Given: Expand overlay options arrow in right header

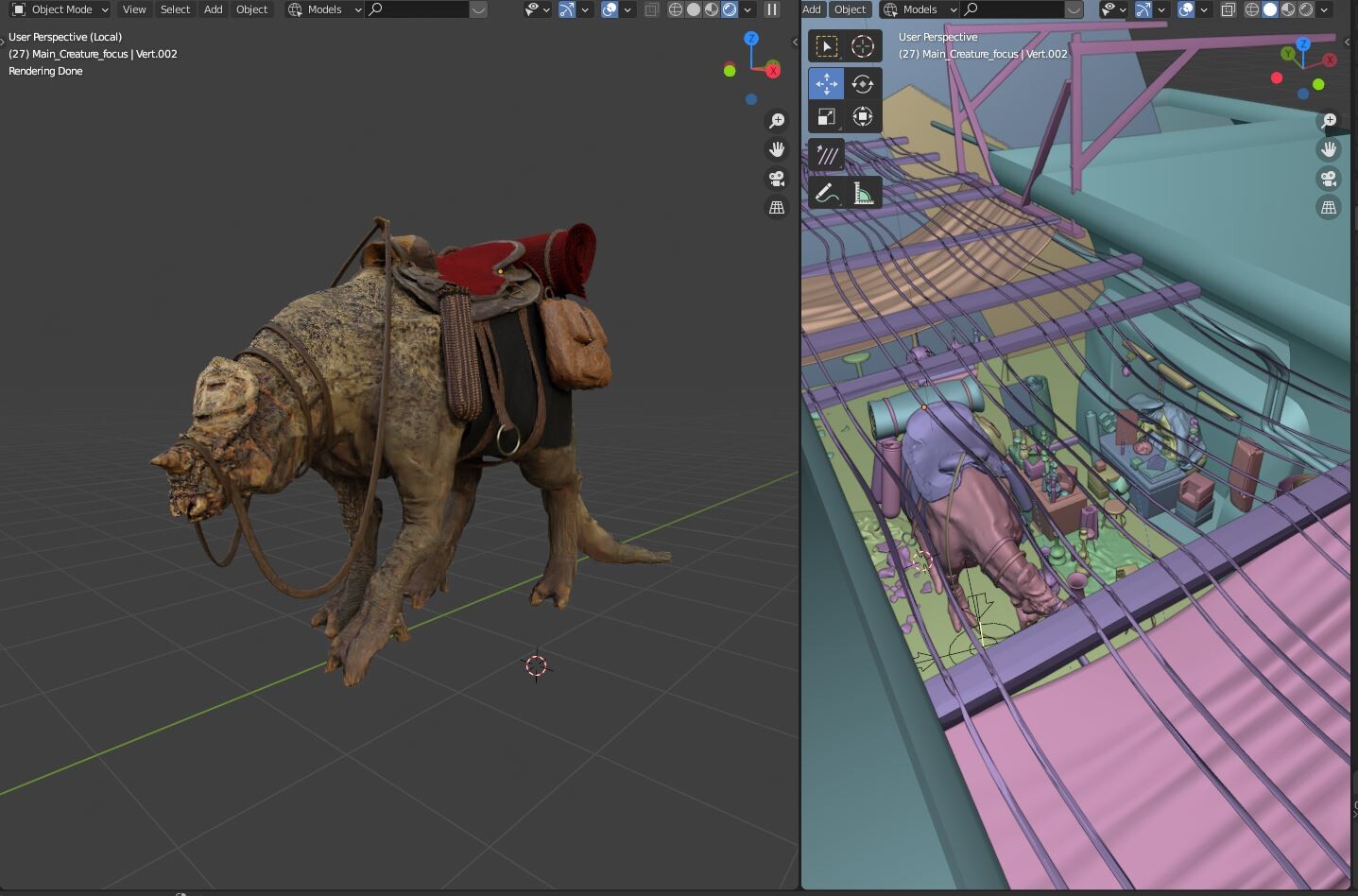Looking at the screenshot, I should coord(1205,9).
